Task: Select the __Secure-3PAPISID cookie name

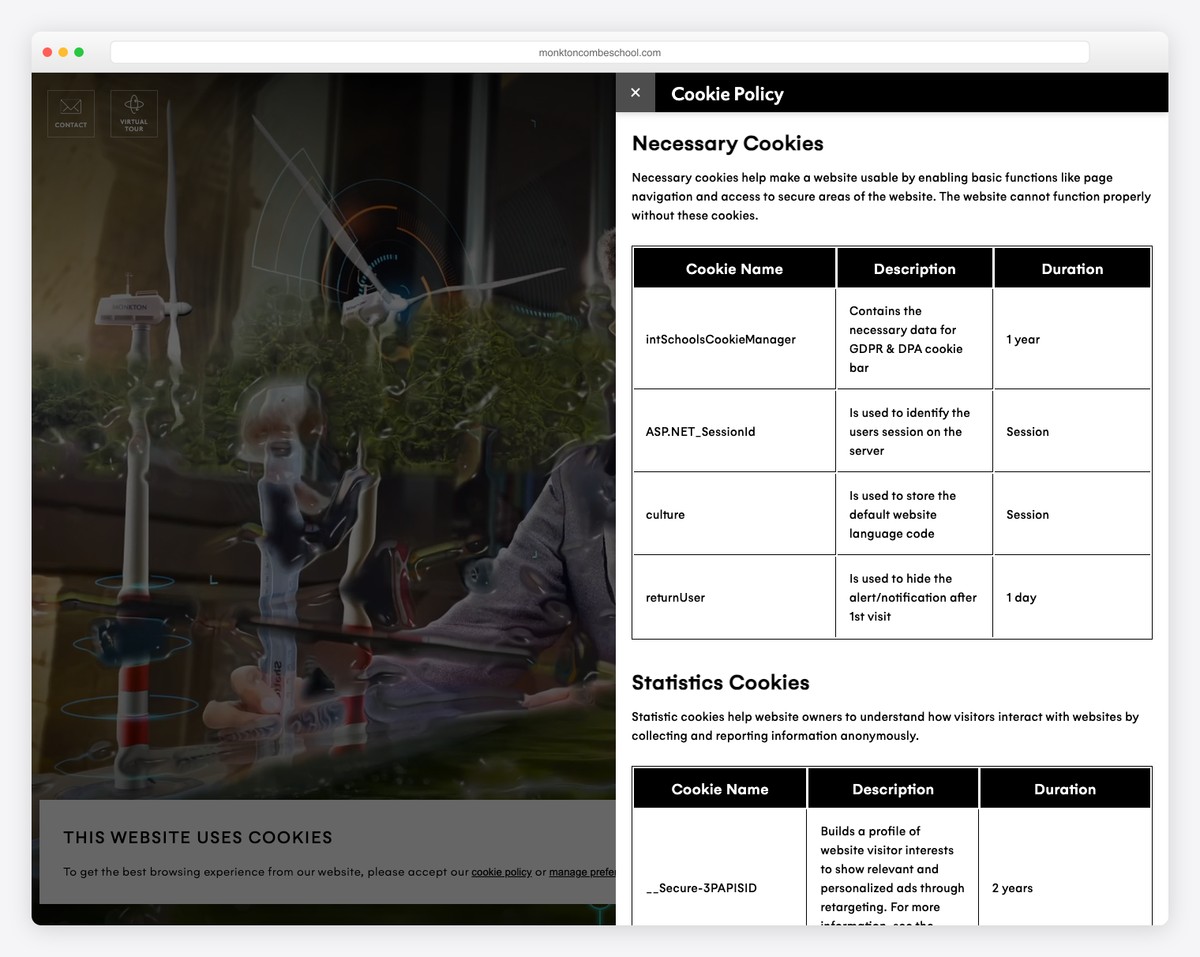Action: (701, 887)
